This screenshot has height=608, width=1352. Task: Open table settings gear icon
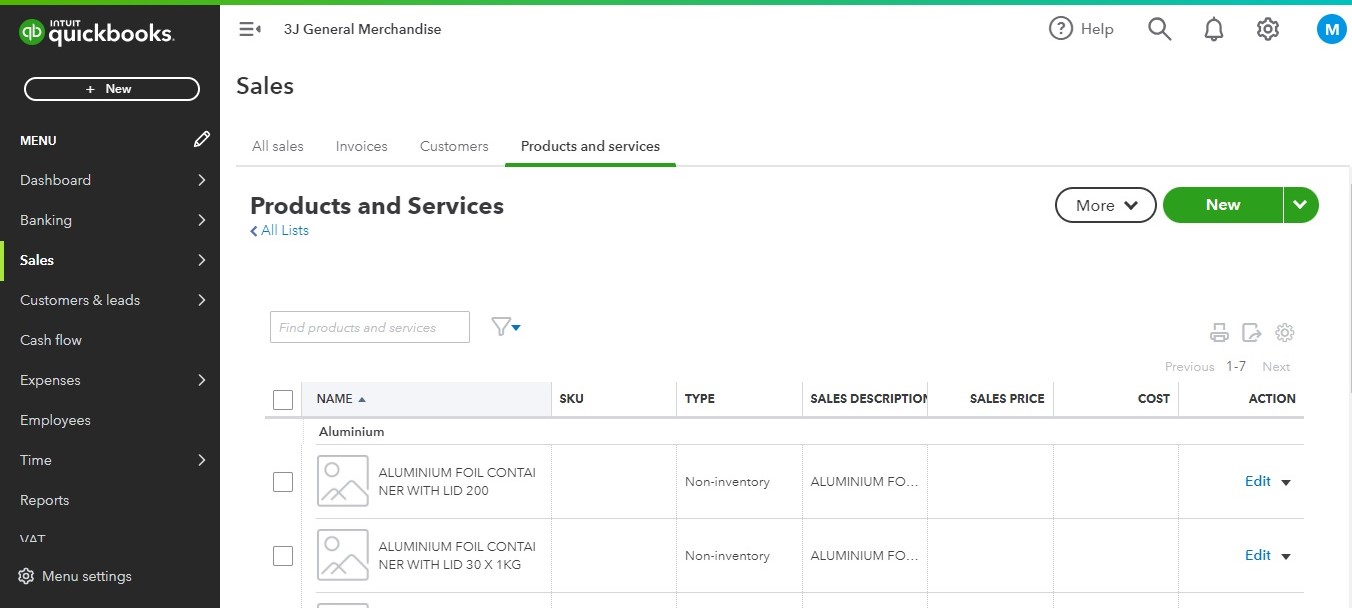pos(1285,333)
